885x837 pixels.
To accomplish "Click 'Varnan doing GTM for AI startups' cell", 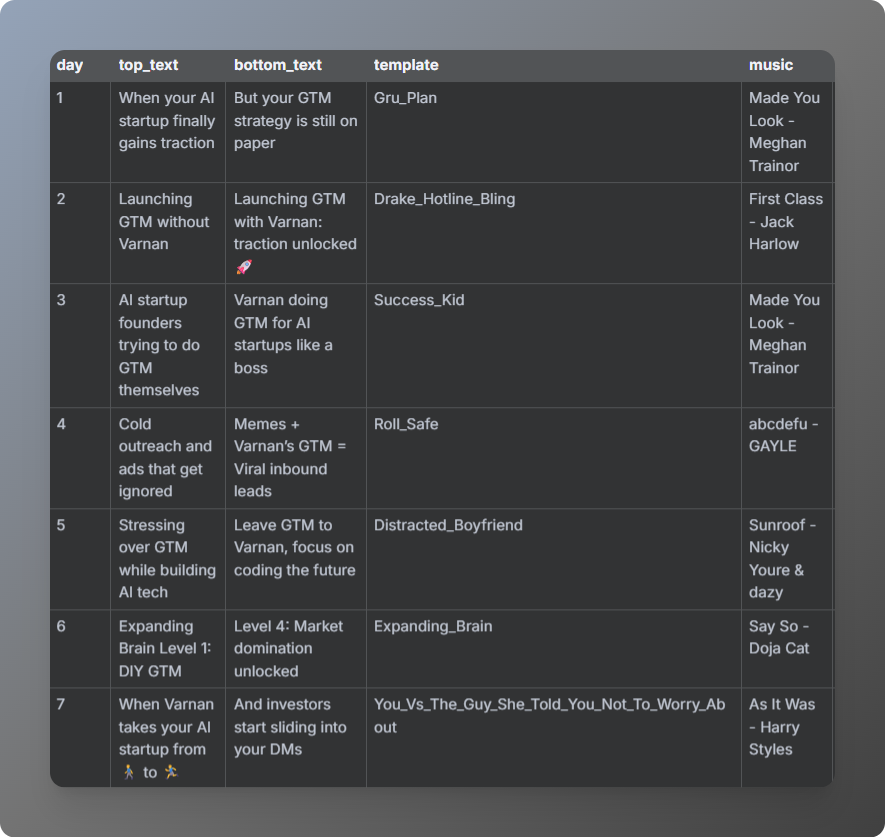I will pos(296,345).
